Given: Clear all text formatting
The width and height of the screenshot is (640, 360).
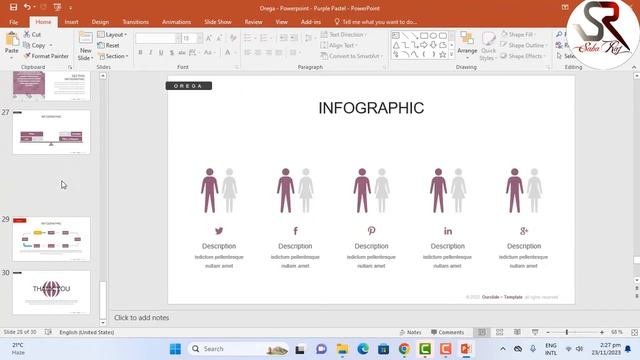Looking at the screenshot, I should pyautogui.click(x=233, y=38).
